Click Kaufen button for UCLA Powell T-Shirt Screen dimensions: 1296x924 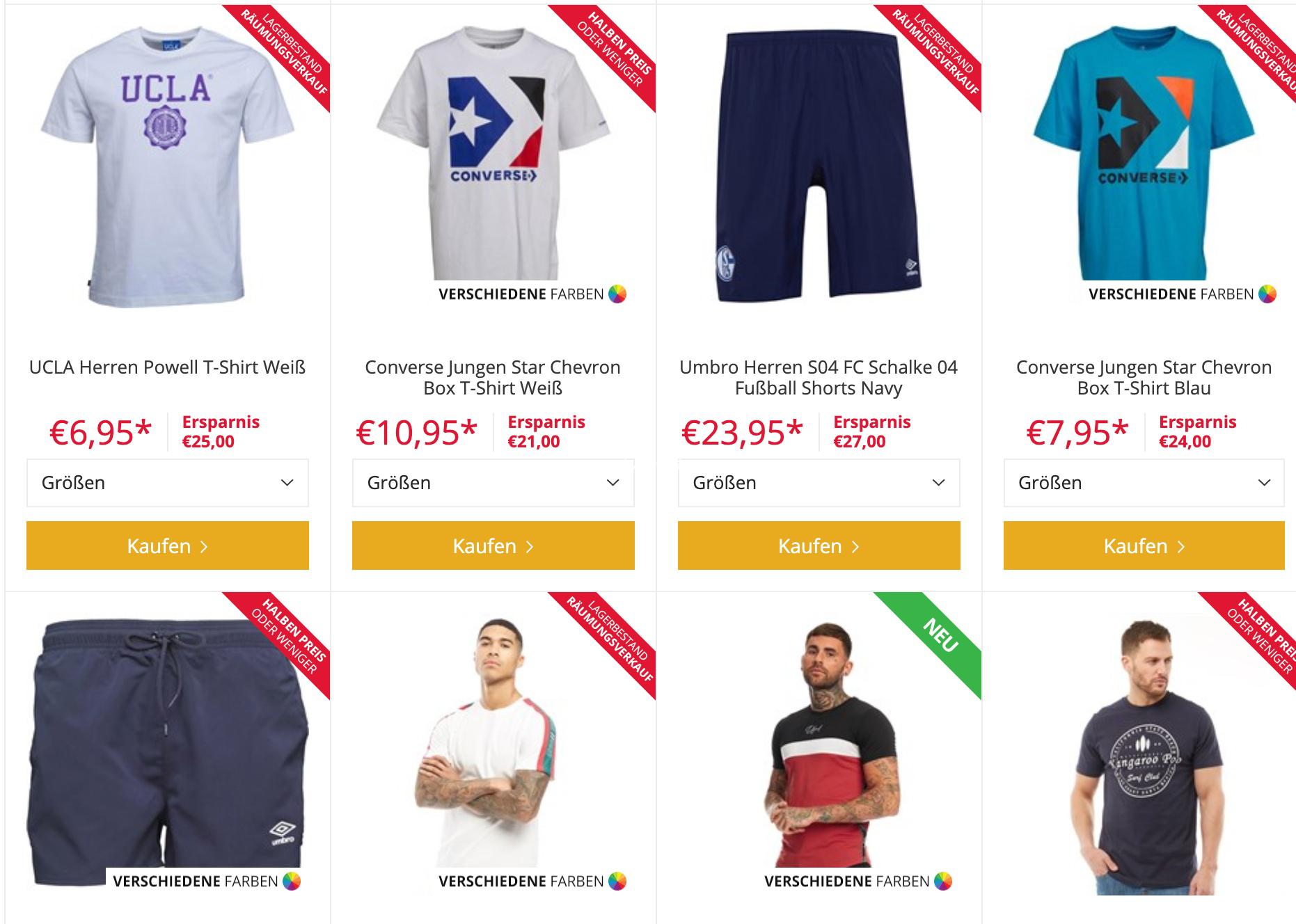pyautogui.click(x=168, y=545)
